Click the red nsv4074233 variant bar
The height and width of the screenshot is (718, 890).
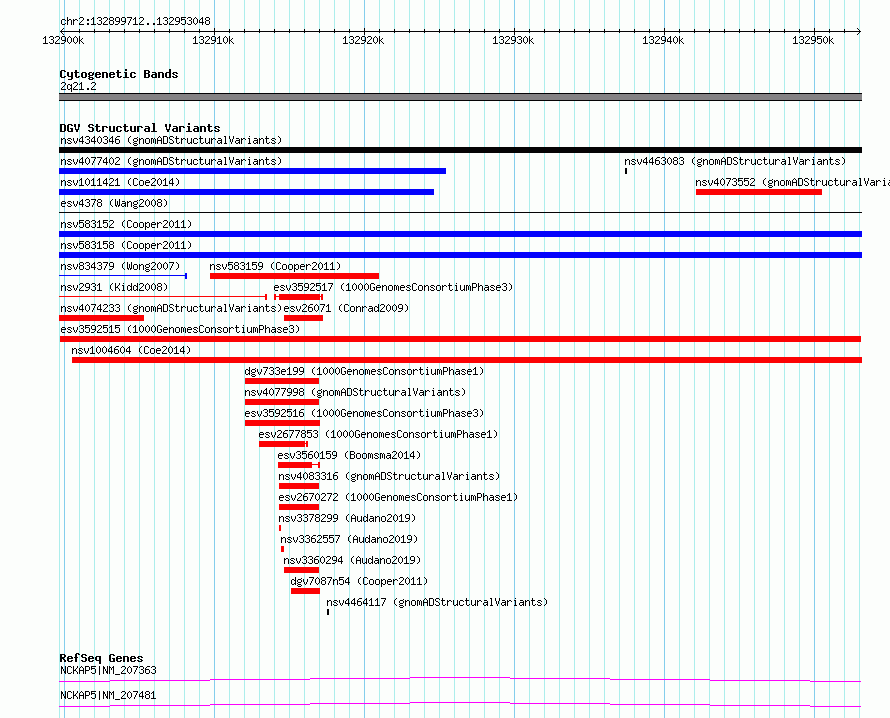pyautogui.click(x=102, y=318)
